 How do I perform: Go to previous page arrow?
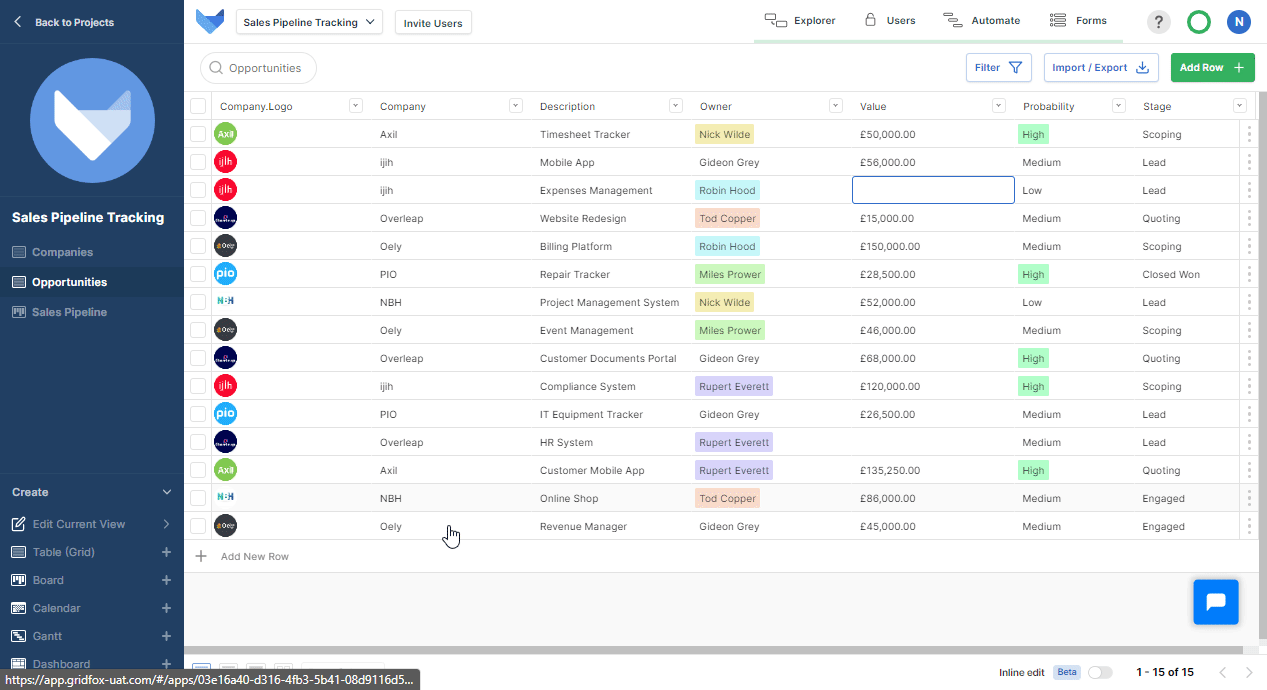click(1222, 672)
